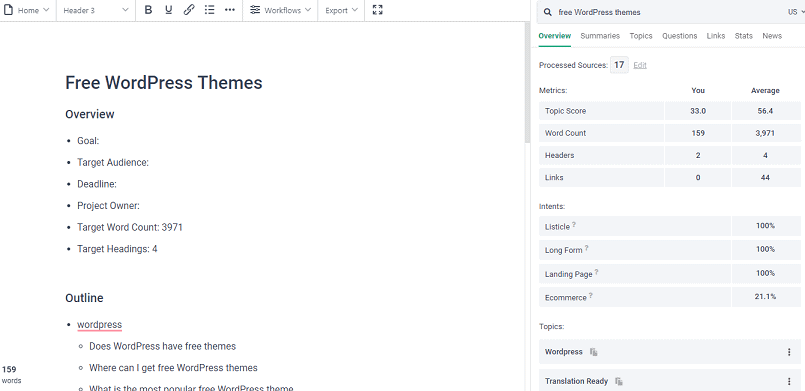
Task: Enter fullscreen editor mode
Action: pyautogui.click(x=377, y=10)
